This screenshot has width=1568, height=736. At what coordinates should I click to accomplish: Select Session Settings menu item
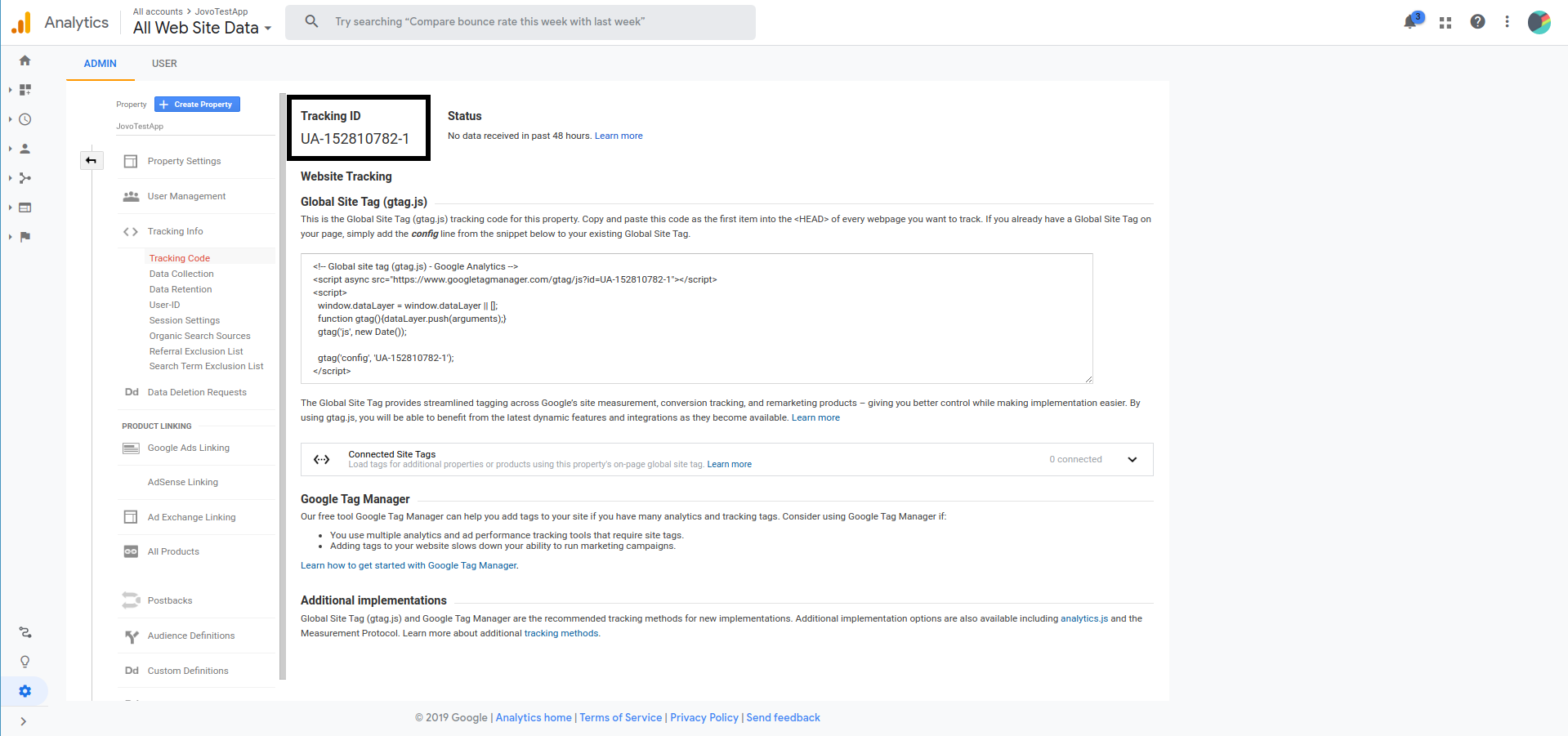185,320
